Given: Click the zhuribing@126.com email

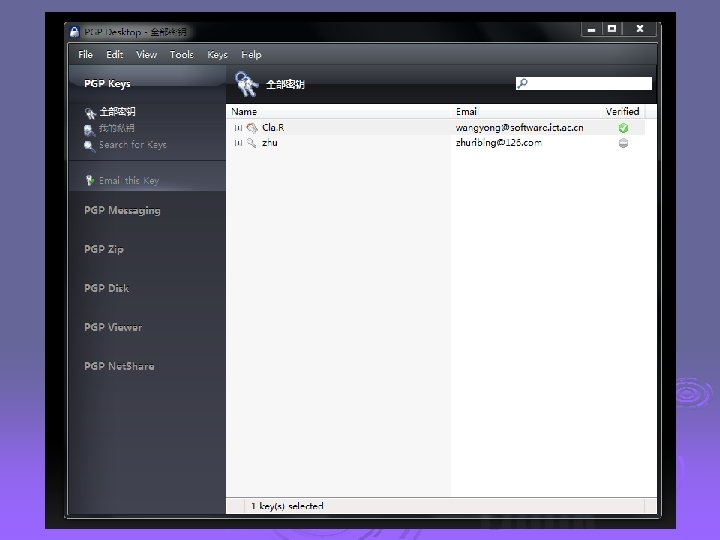Looking at the screenshot, I should click(499, 143).
